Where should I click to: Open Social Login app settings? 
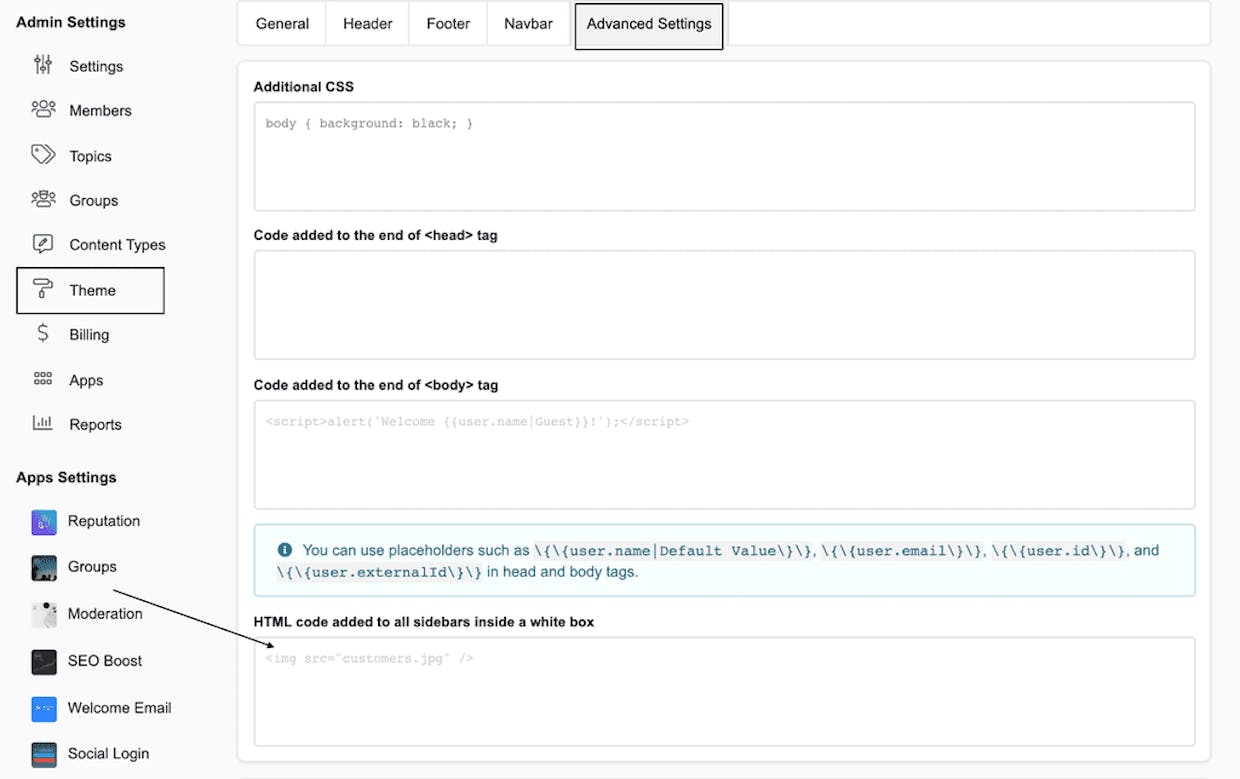(108, 754)
